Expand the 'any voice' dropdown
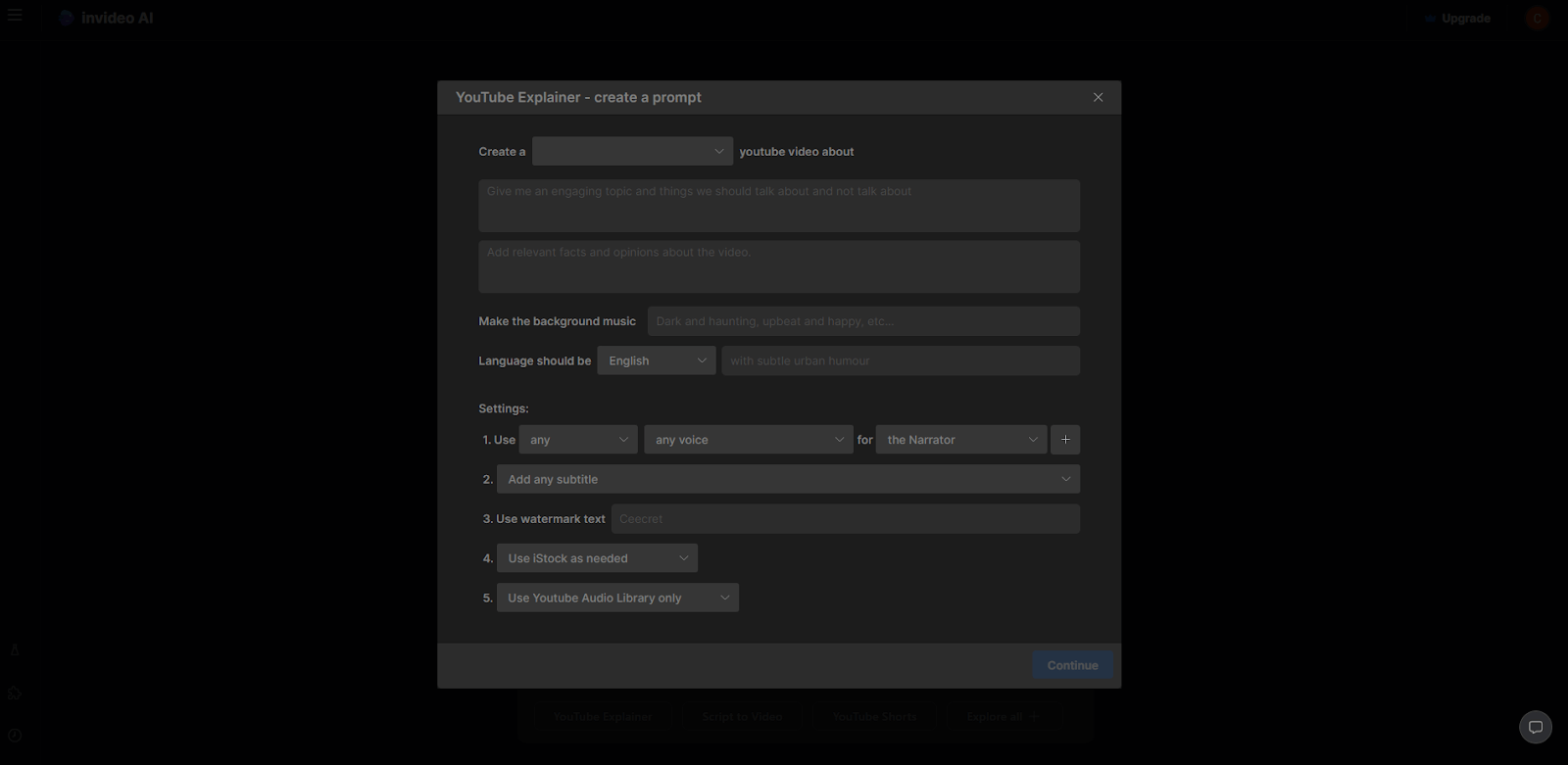Viewport: 1568px width, 765px height. click(x=749, y=440)
